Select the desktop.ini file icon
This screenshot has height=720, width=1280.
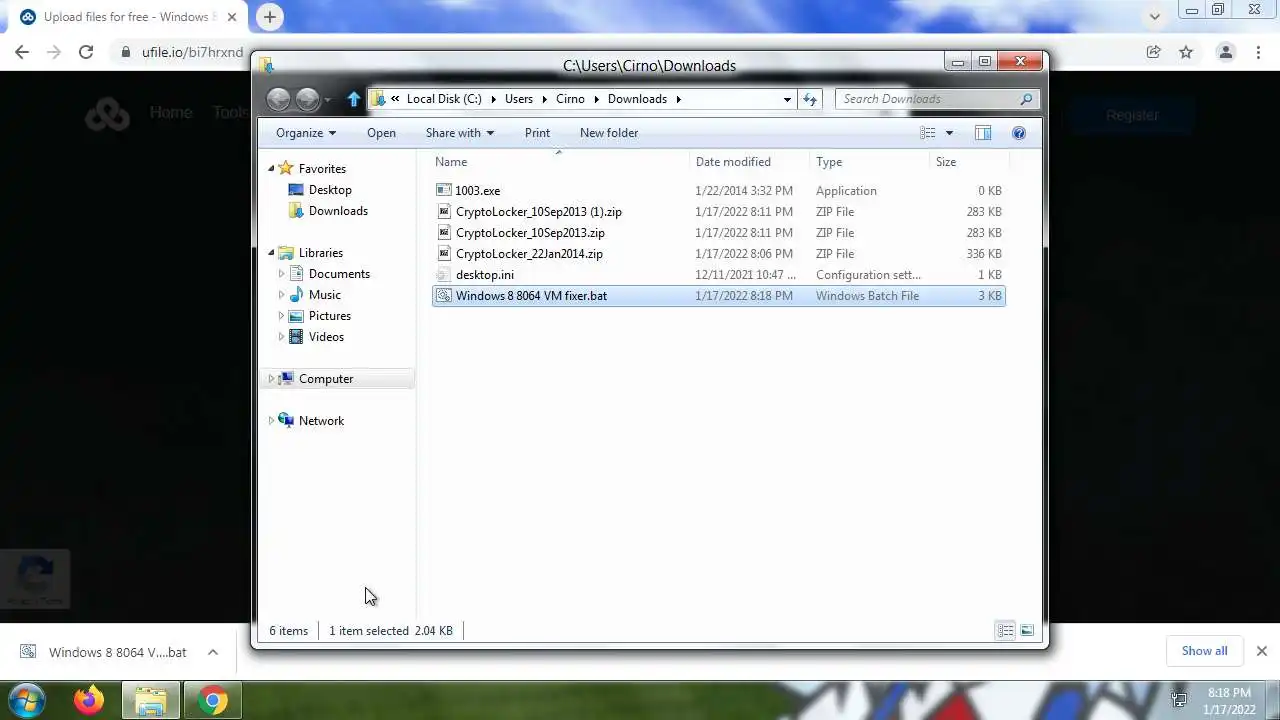[x=445, y=274]
